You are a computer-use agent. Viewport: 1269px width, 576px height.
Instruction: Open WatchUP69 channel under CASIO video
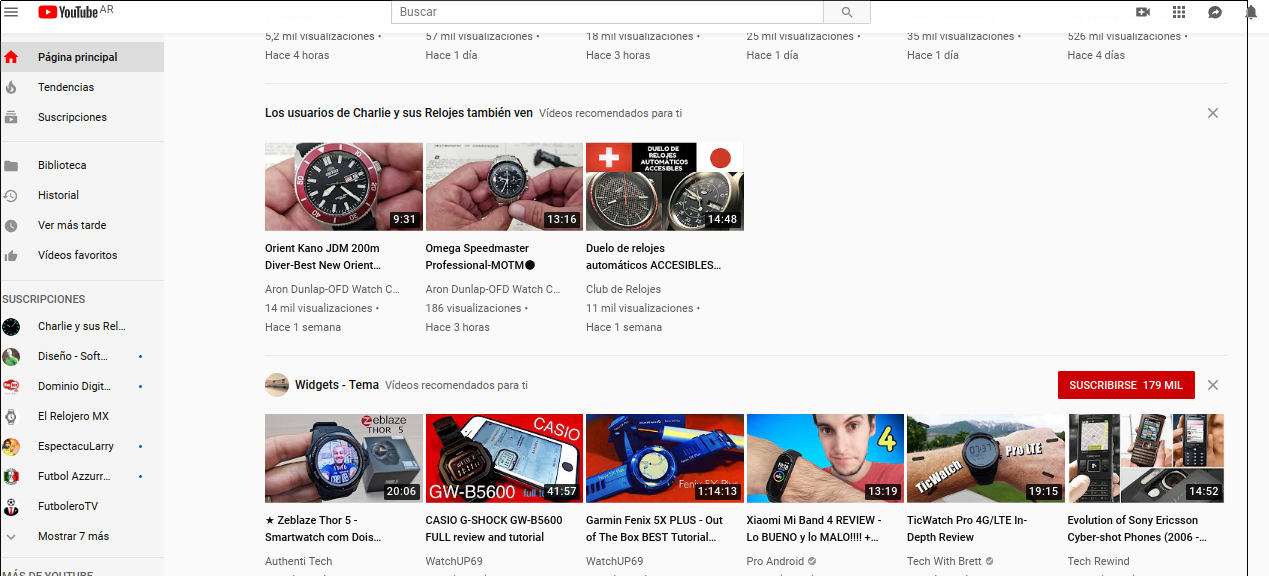[454, 561]
